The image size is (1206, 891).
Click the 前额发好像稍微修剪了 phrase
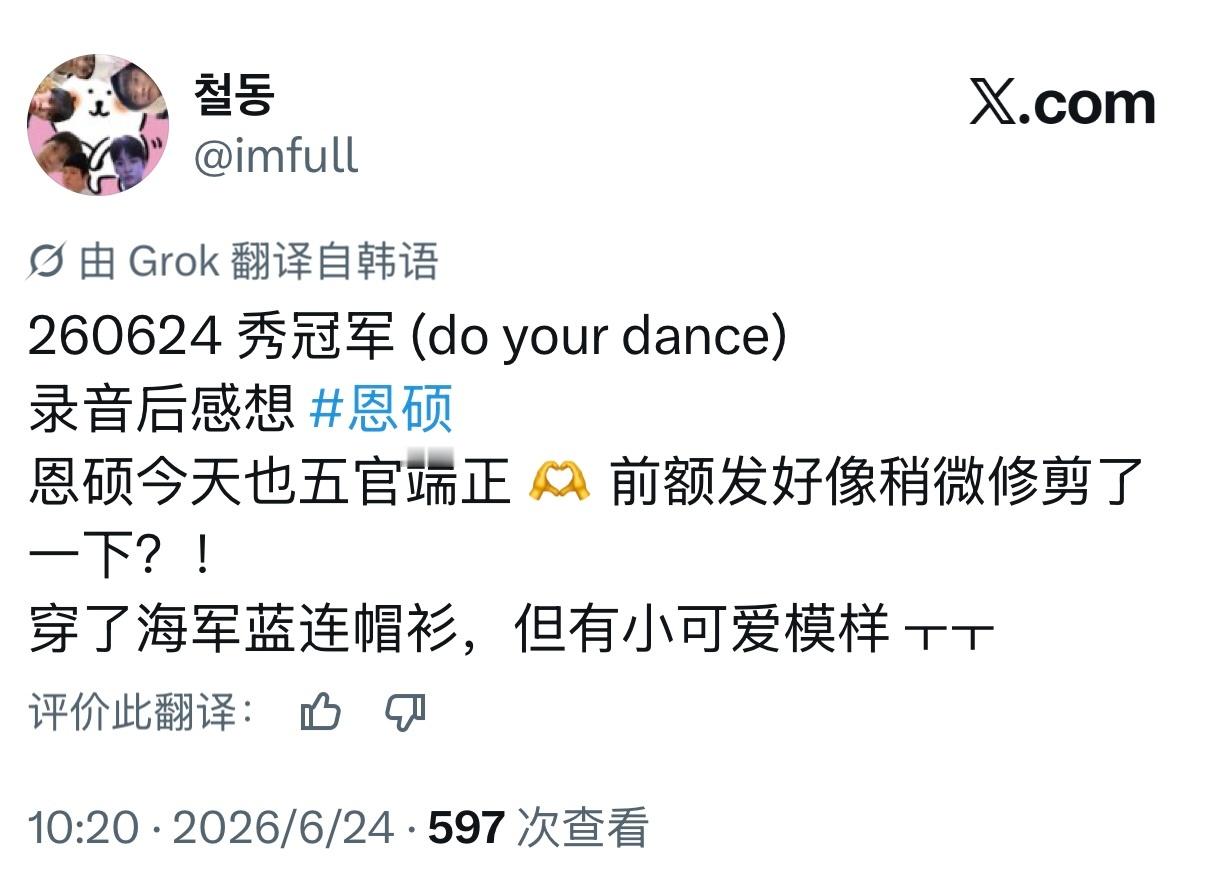[877, 486]
